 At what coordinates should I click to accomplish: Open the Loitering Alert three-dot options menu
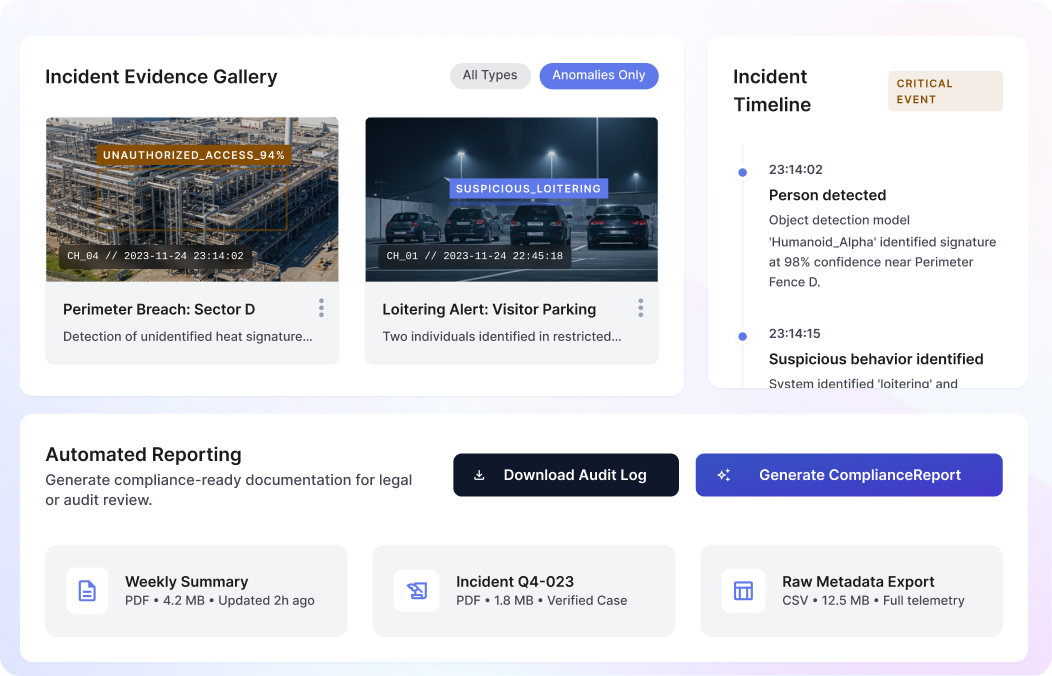click(640, 308)
